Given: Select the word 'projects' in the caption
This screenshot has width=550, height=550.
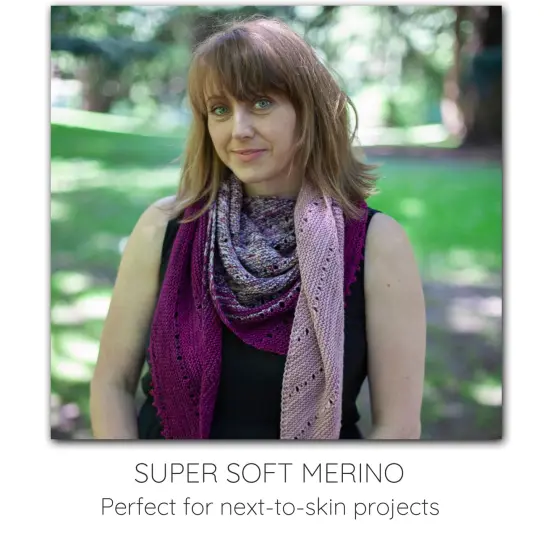Looking at the screenshot, I should 396,508.
